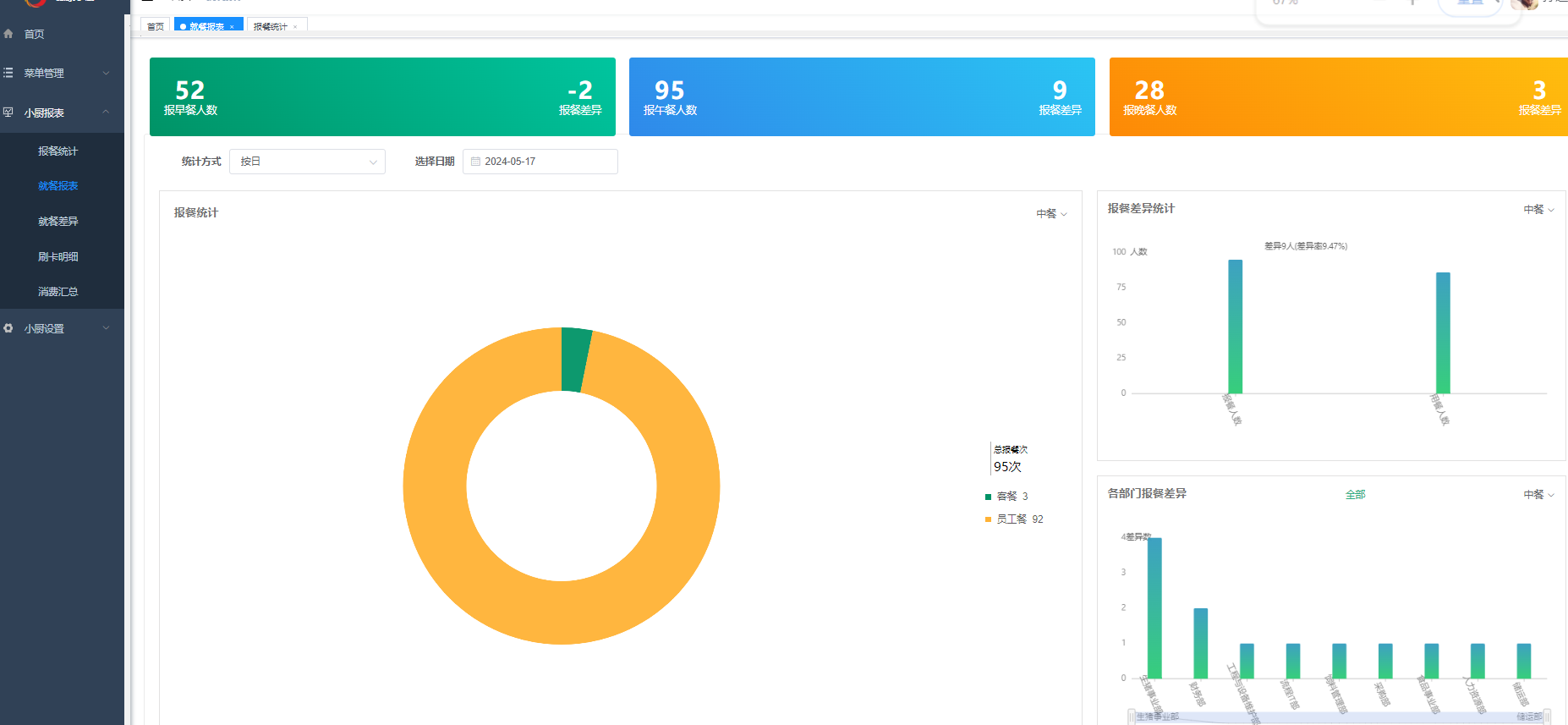Open 刷卡明细 in the sidebar submenu
The image size is (1568, 725).
(x=58, y=257)
